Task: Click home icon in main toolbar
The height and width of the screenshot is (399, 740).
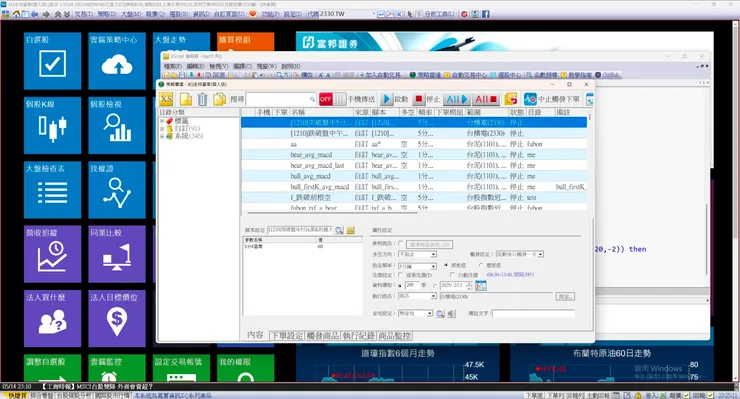Action: click(16, 14)
